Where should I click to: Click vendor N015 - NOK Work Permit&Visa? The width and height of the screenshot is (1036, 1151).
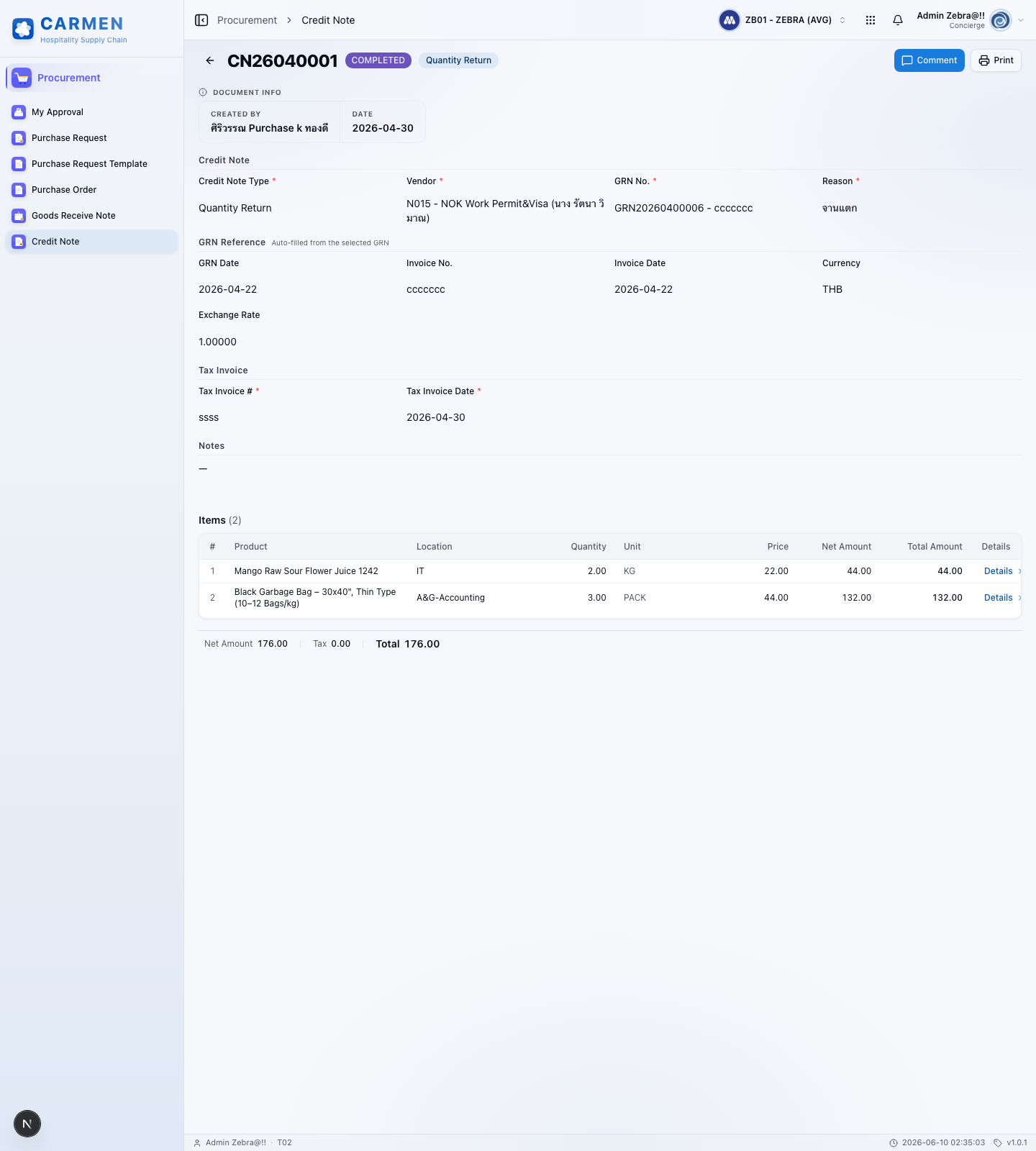tap(505, 211)
